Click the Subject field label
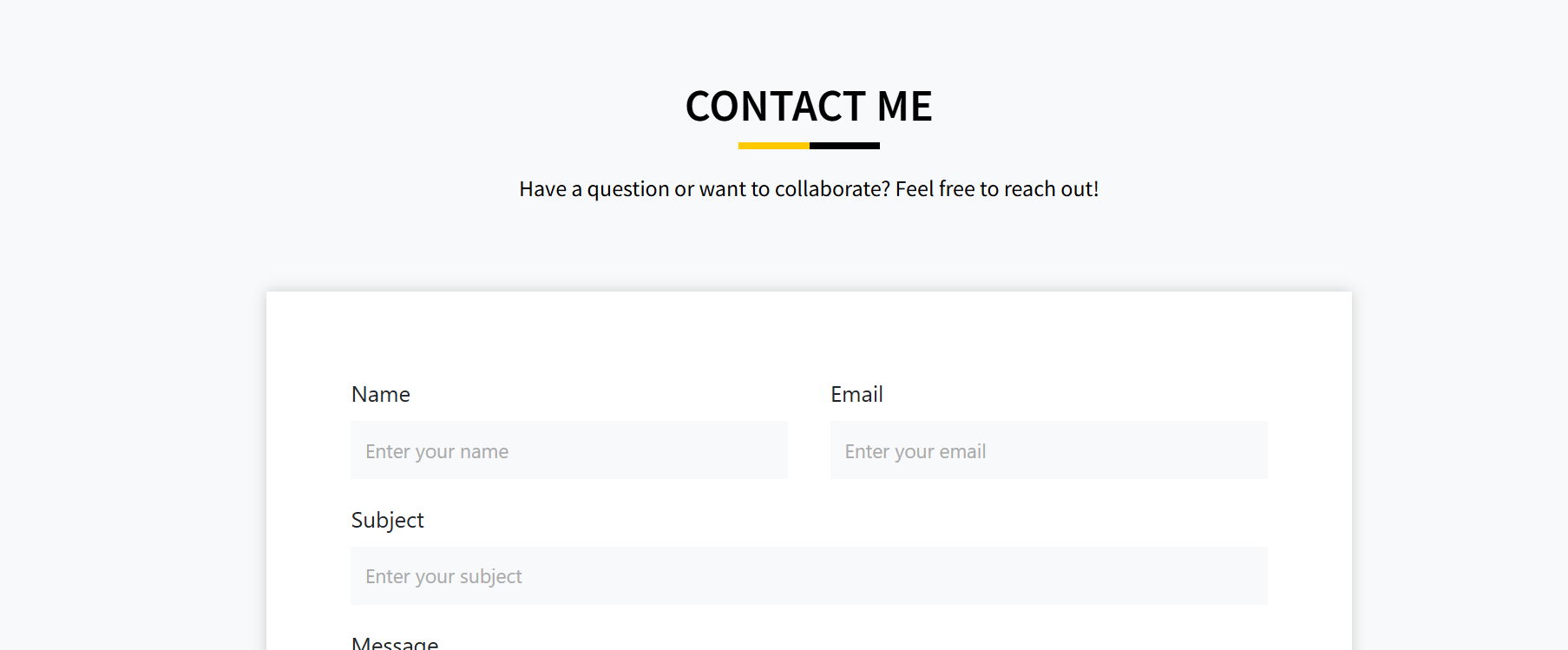 387,520
